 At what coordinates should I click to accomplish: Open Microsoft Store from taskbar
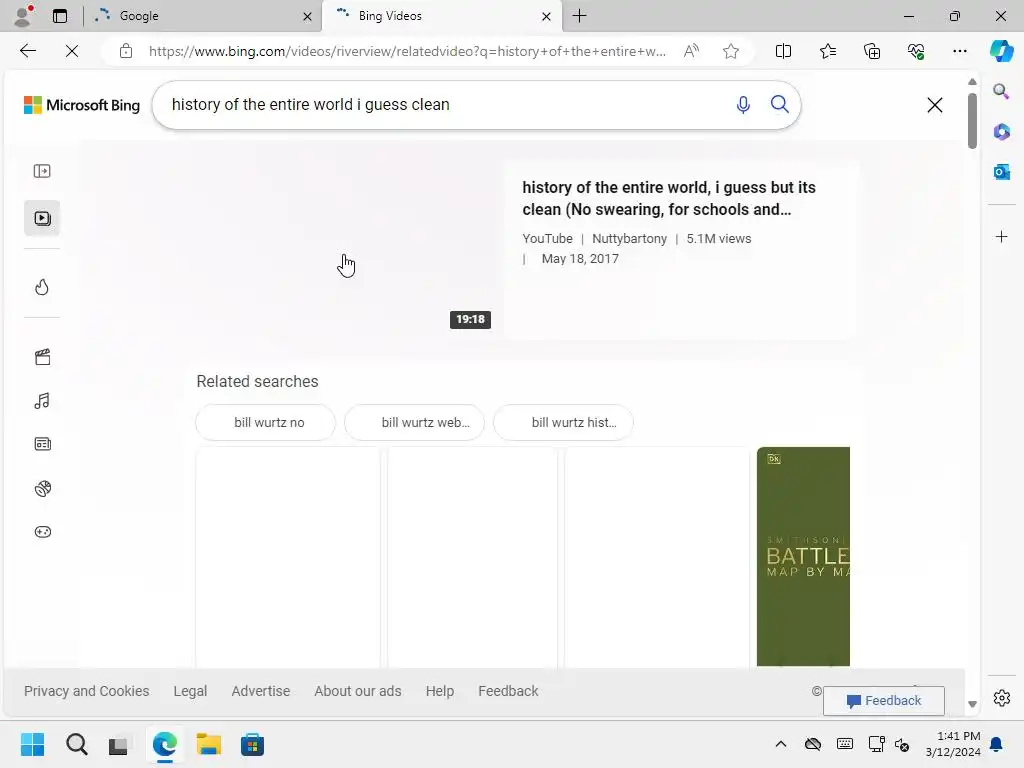252,744
